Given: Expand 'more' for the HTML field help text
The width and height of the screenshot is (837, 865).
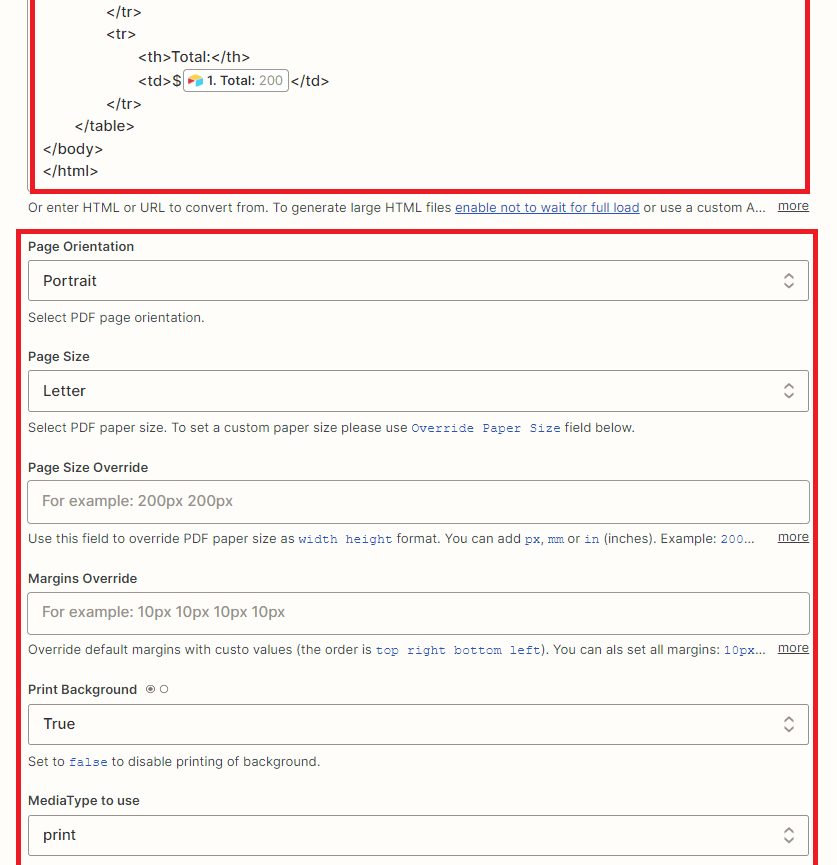Looking at the screenshot, I should pos(793,206).
